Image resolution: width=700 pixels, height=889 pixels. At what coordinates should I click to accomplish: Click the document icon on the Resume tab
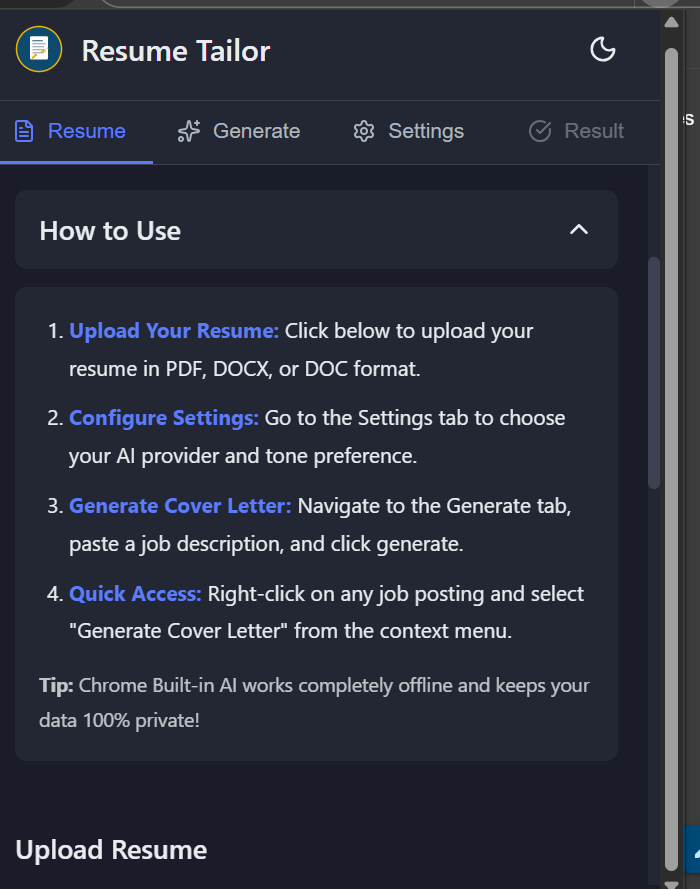point(24,131)
